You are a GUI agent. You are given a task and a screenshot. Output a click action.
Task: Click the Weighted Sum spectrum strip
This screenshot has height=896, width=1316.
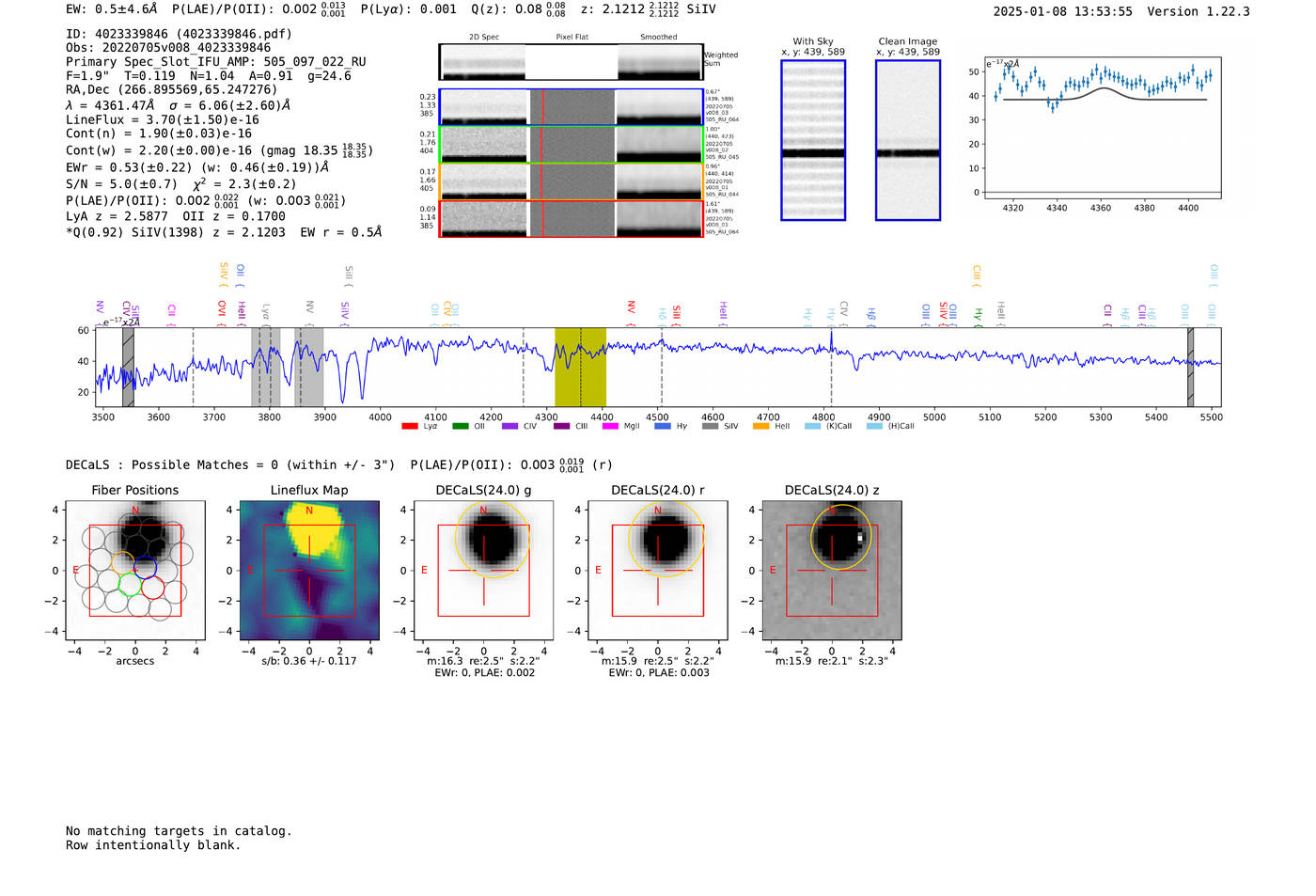pyautogui.click(x=571, y=62)
